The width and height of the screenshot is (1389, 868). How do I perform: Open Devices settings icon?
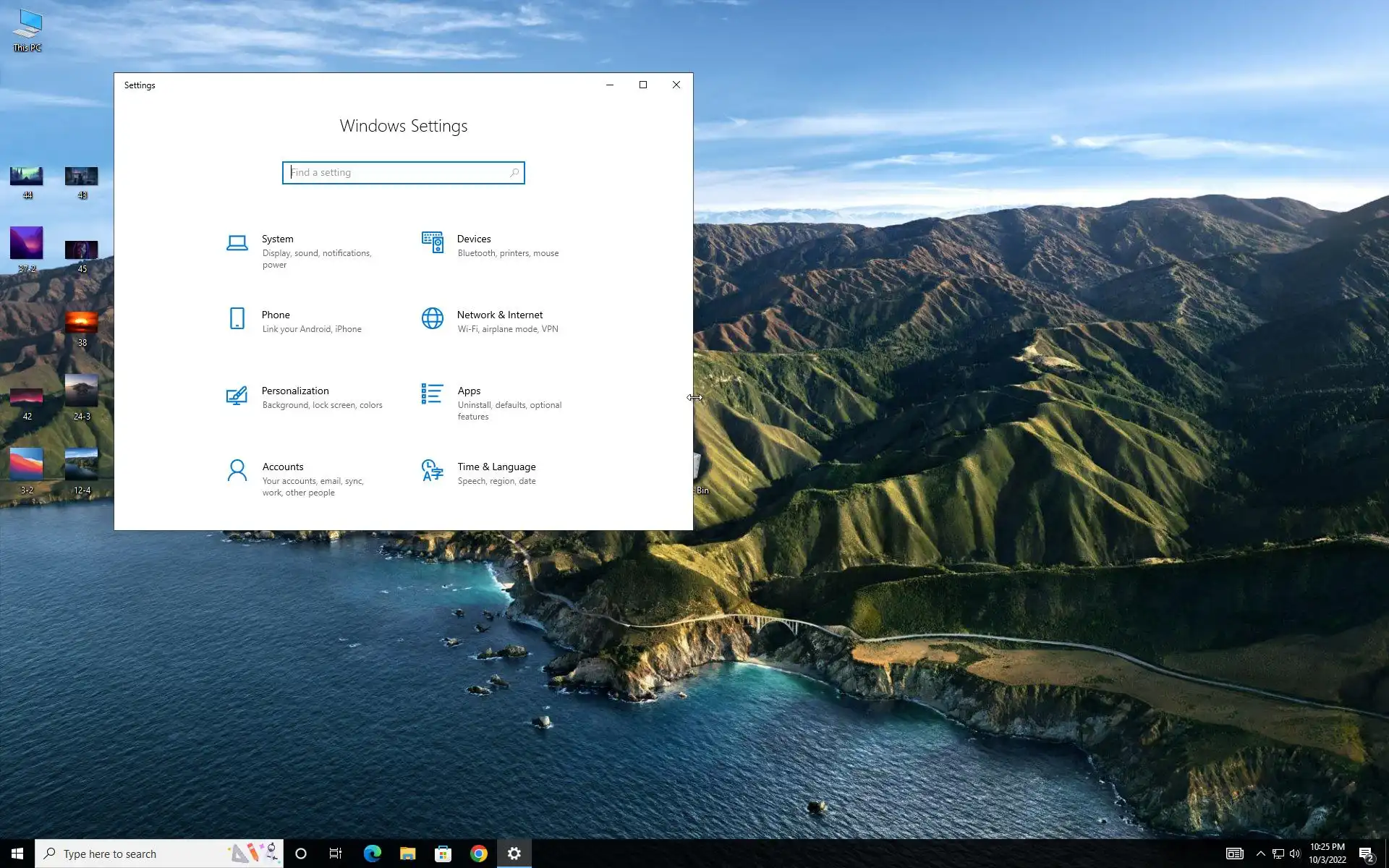coord(433,242)
